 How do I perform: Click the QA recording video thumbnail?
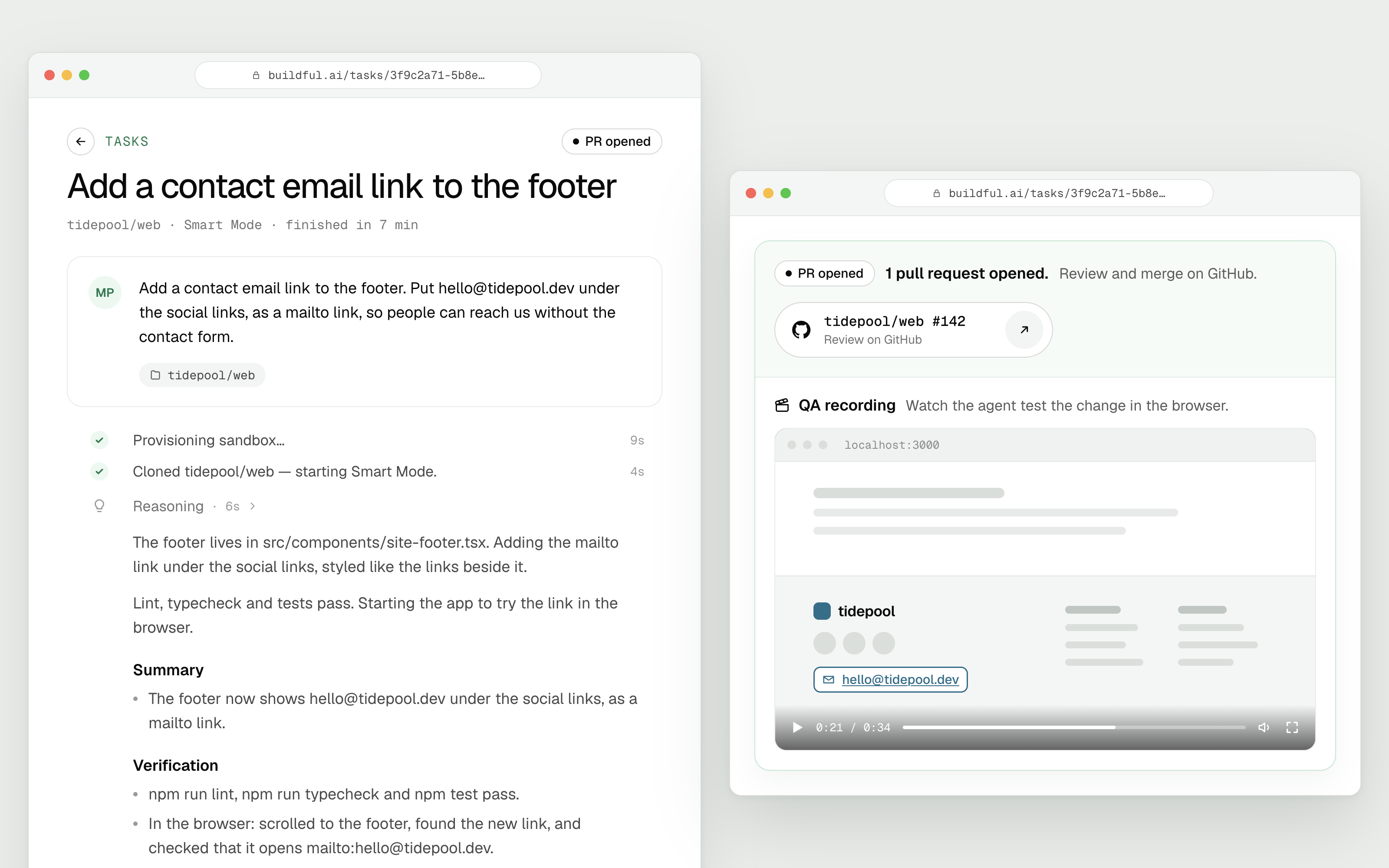[1045, 589]
